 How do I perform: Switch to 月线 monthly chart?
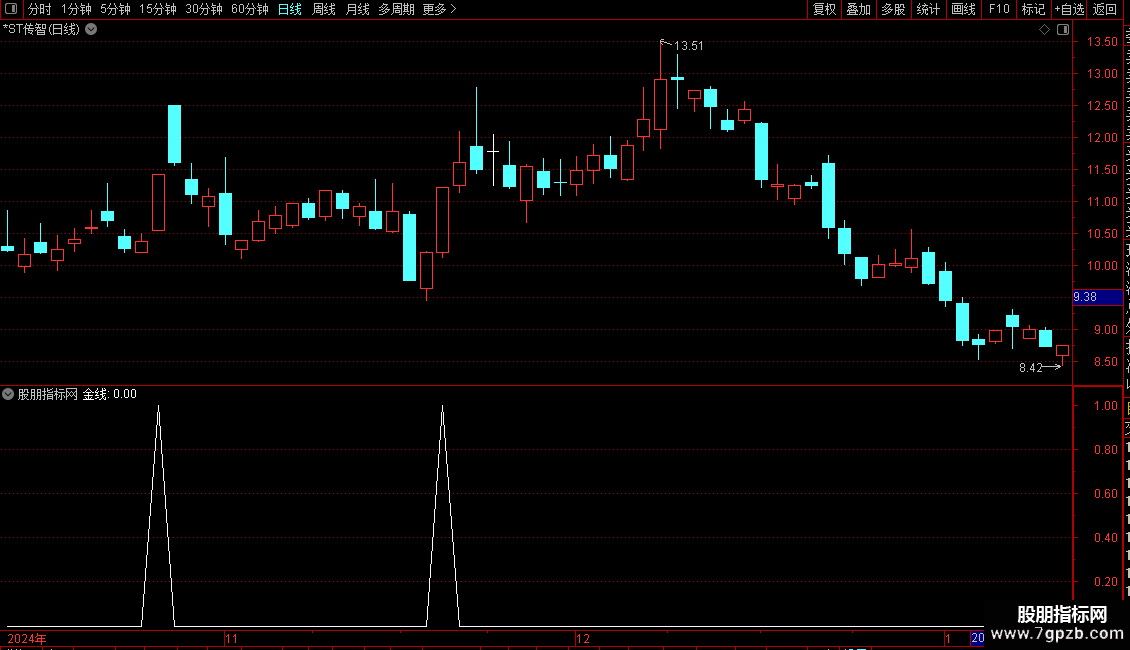coord(357,9)
